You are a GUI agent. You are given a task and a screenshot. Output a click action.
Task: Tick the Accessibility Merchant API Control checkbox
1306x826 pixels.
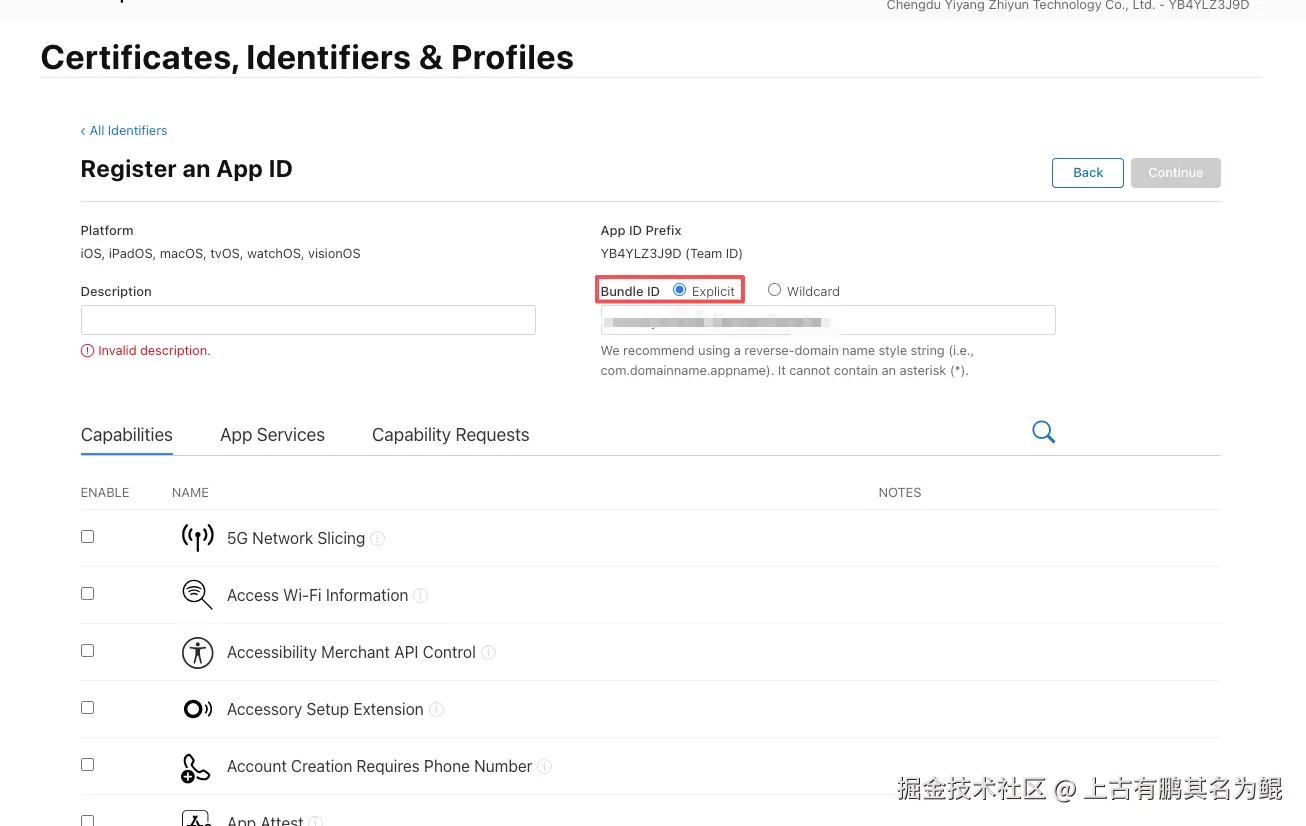coord(87,651)
